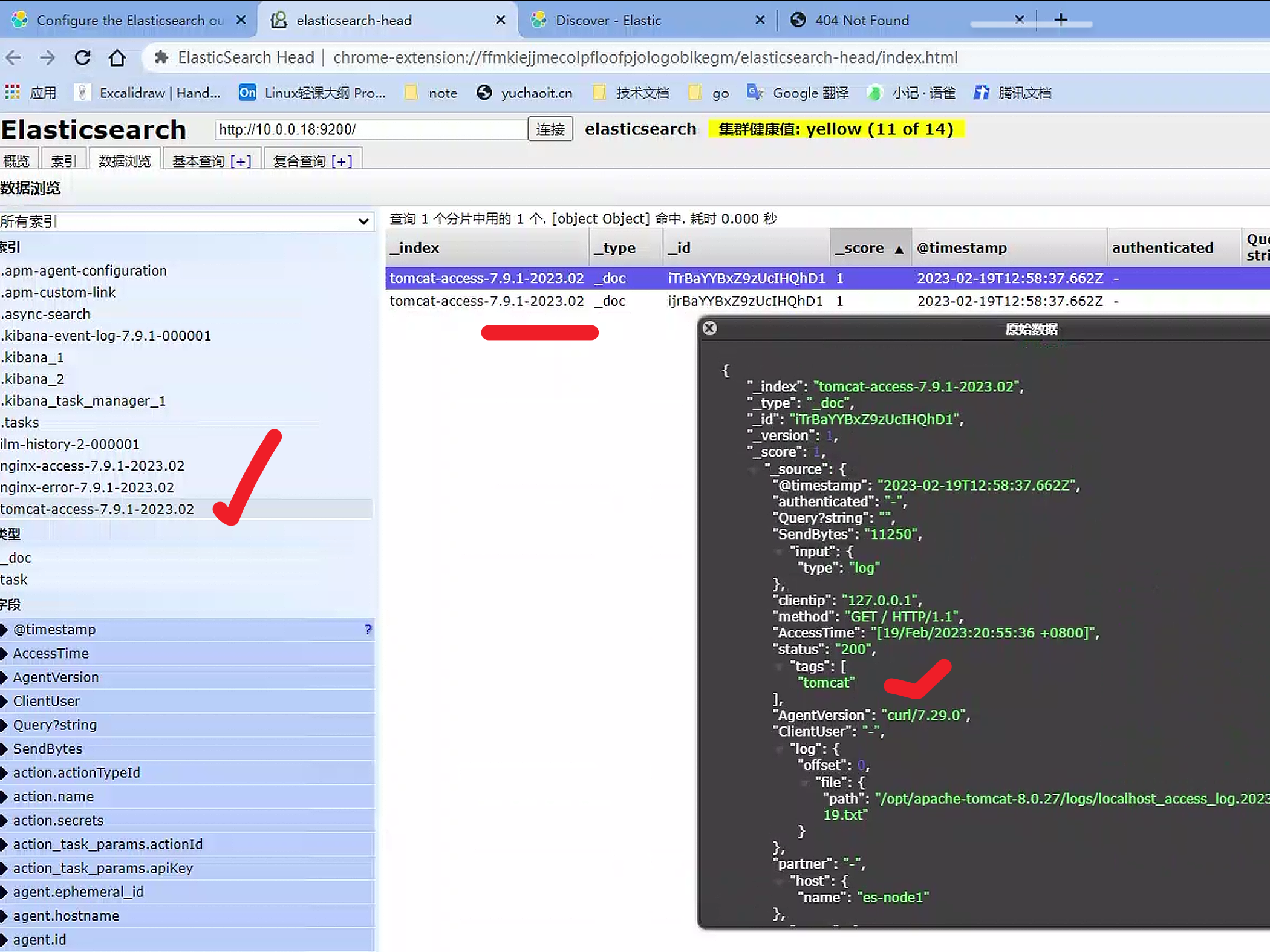The height and width of the screenshot is (952, 1270).
Task: Click the @timestamp field help question mark
Action: 368,630
